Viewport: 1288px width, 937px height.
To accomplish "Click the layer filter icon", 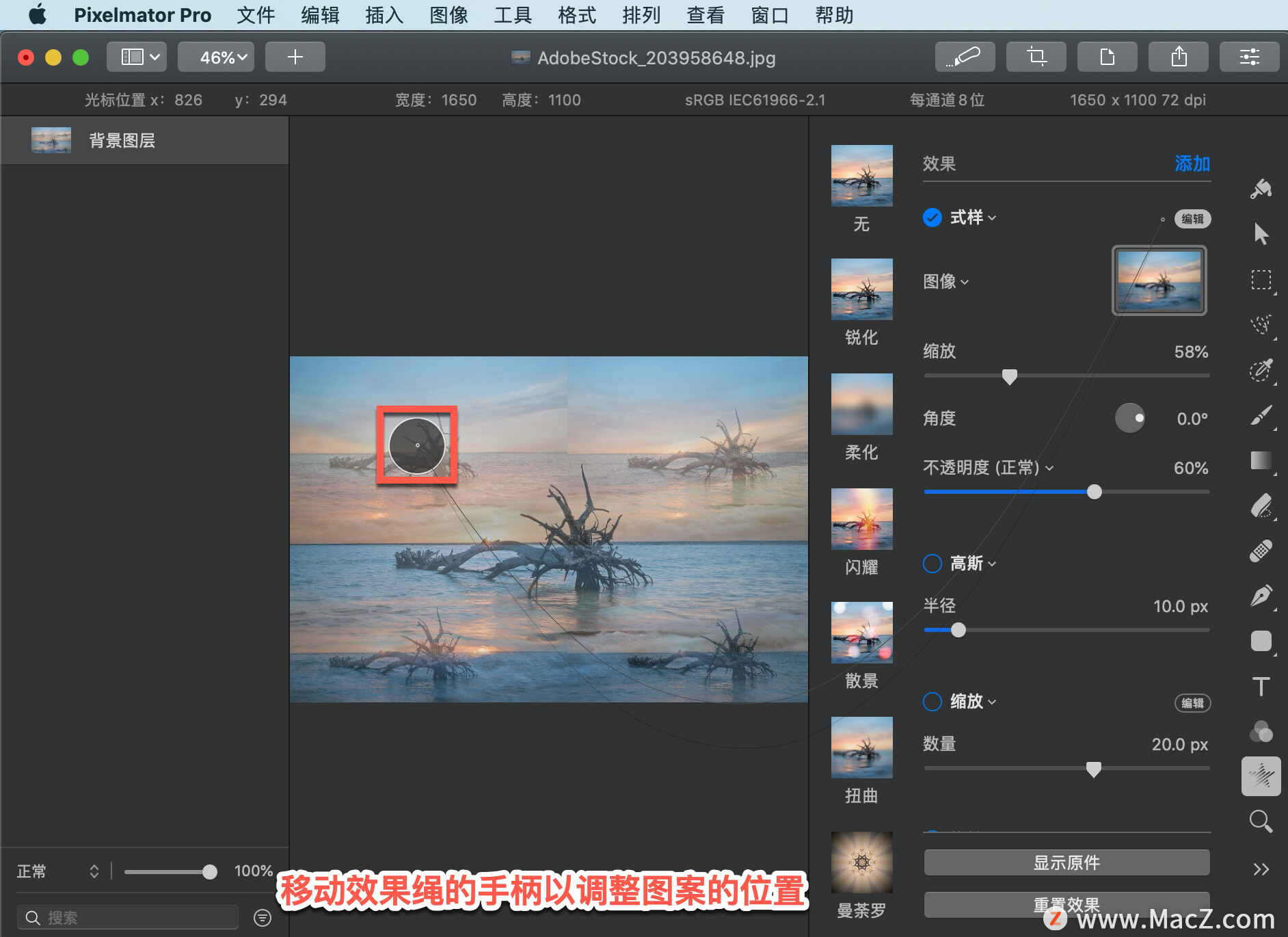I will pos(263,917).
